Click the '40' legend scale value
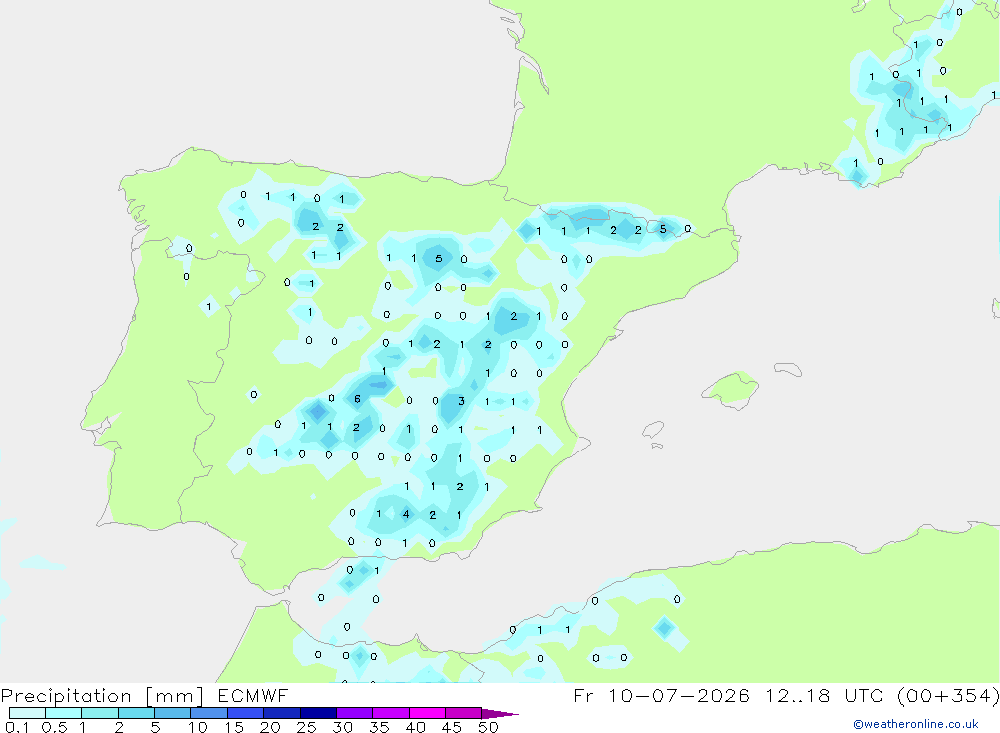1000x733 pixels. 415,727
